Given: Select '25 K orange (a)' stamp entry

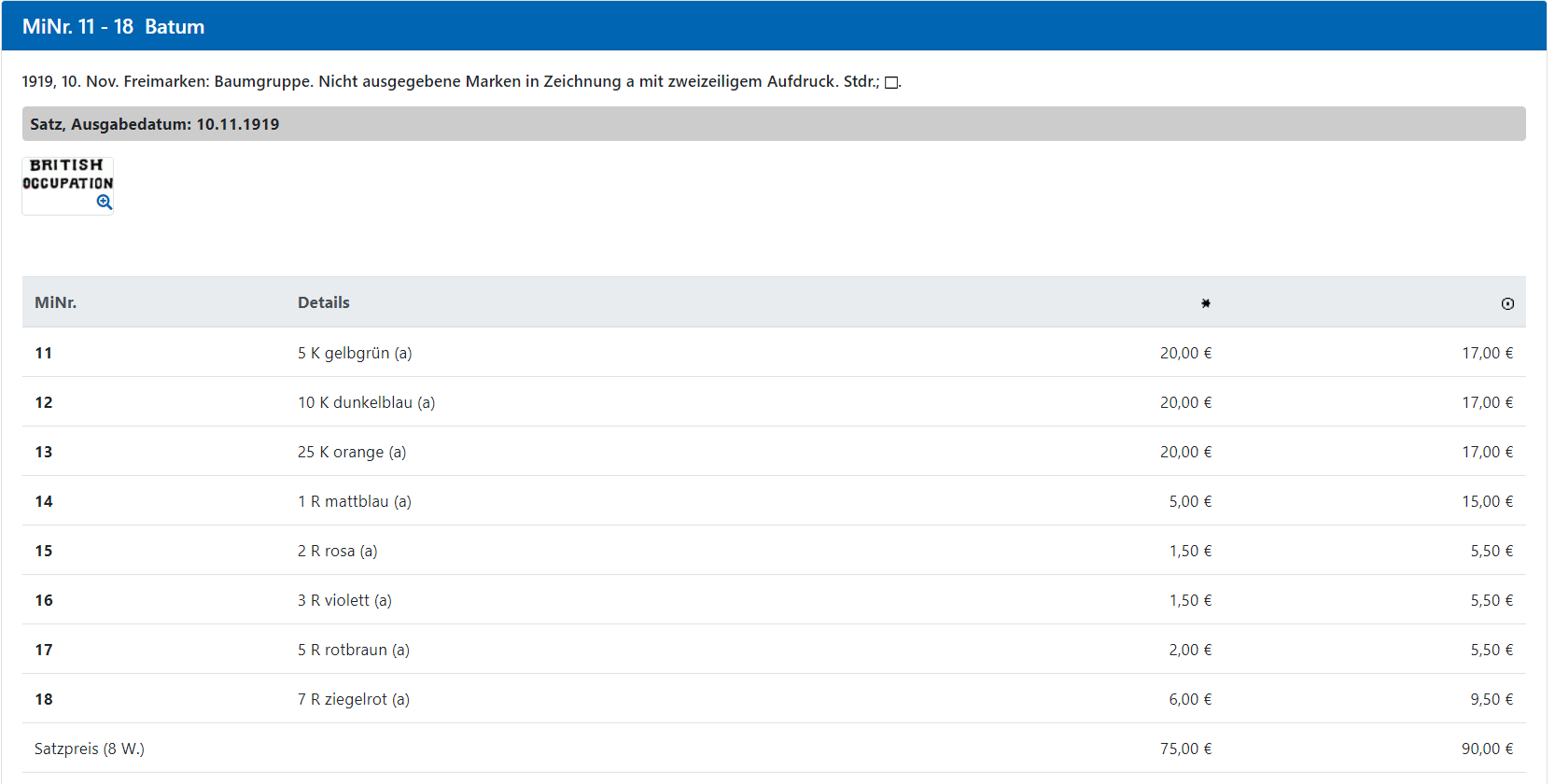Looking at the screenshot, I should click(x=351, y=452).
